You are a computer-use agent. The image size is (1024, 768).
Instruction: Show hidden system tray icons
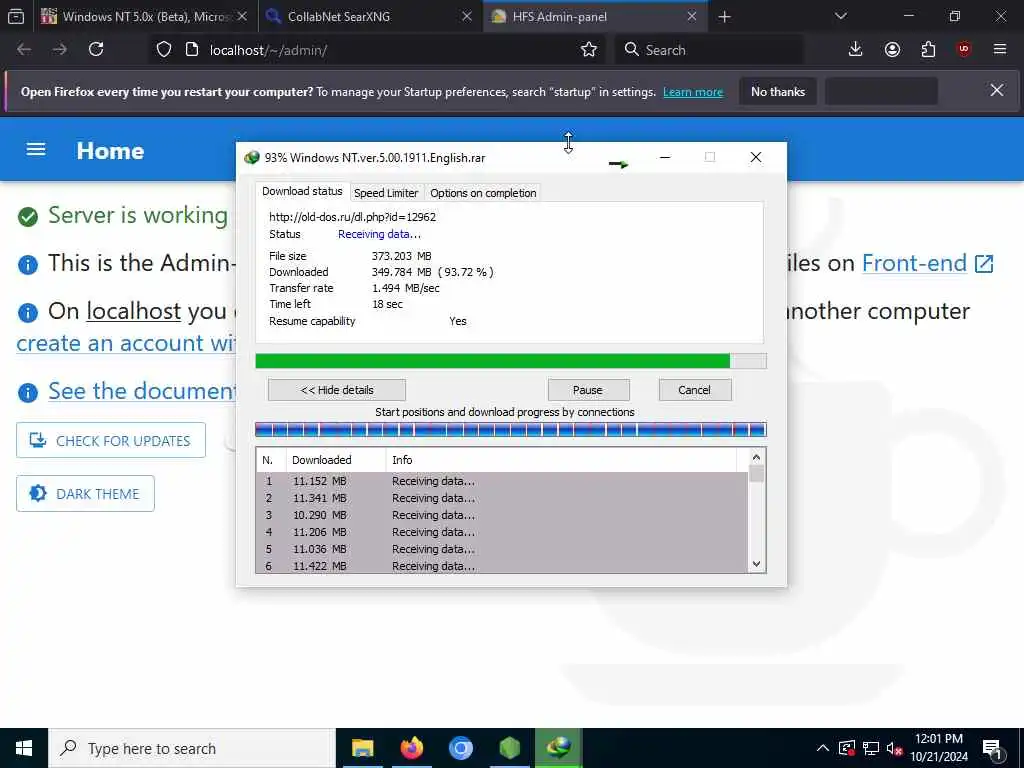[823, 748]
